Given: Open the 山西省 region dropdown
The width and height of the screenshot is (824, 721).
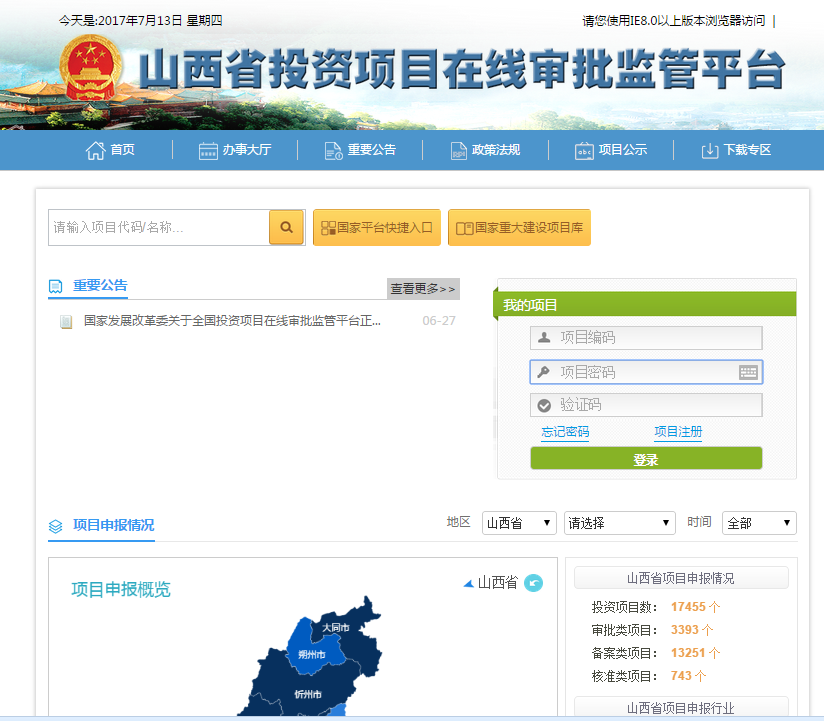Looking at the screenshot, I should 519,523.
